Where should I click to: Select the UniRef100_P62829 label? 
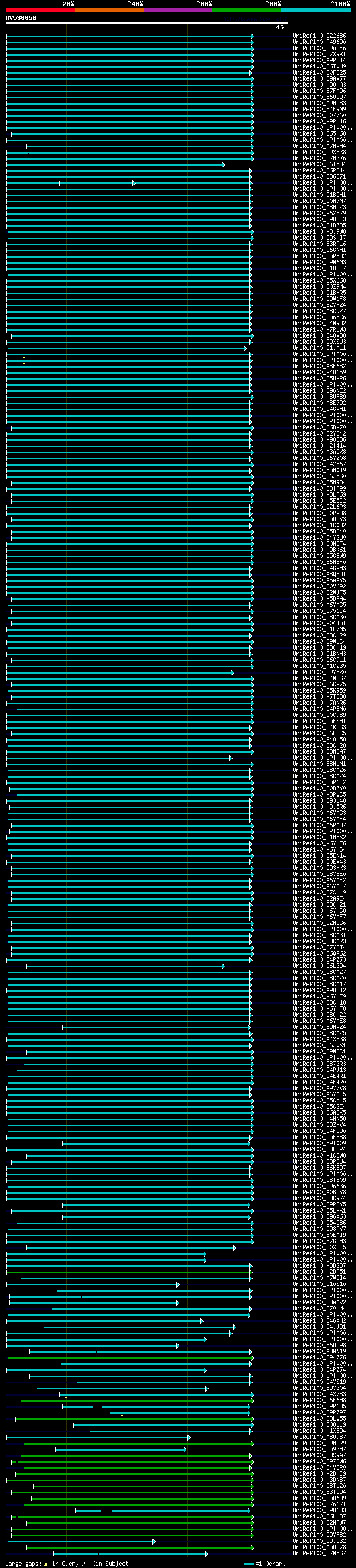coord(319,214)
